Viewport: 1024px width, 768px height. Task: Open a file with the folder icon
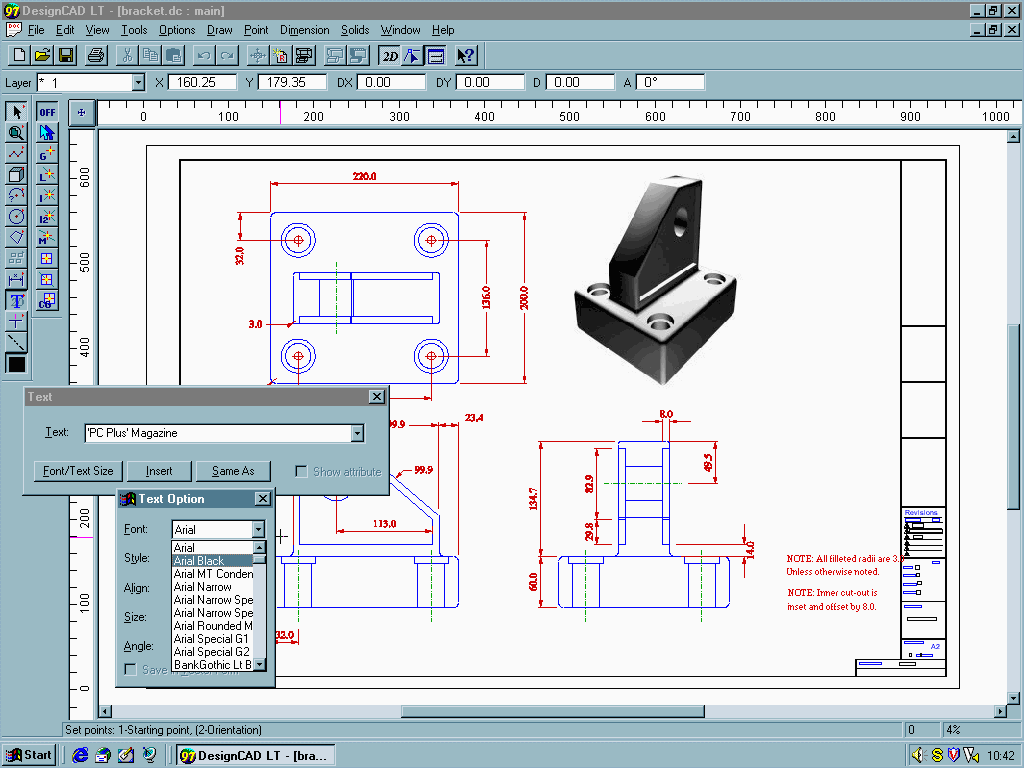42,56
